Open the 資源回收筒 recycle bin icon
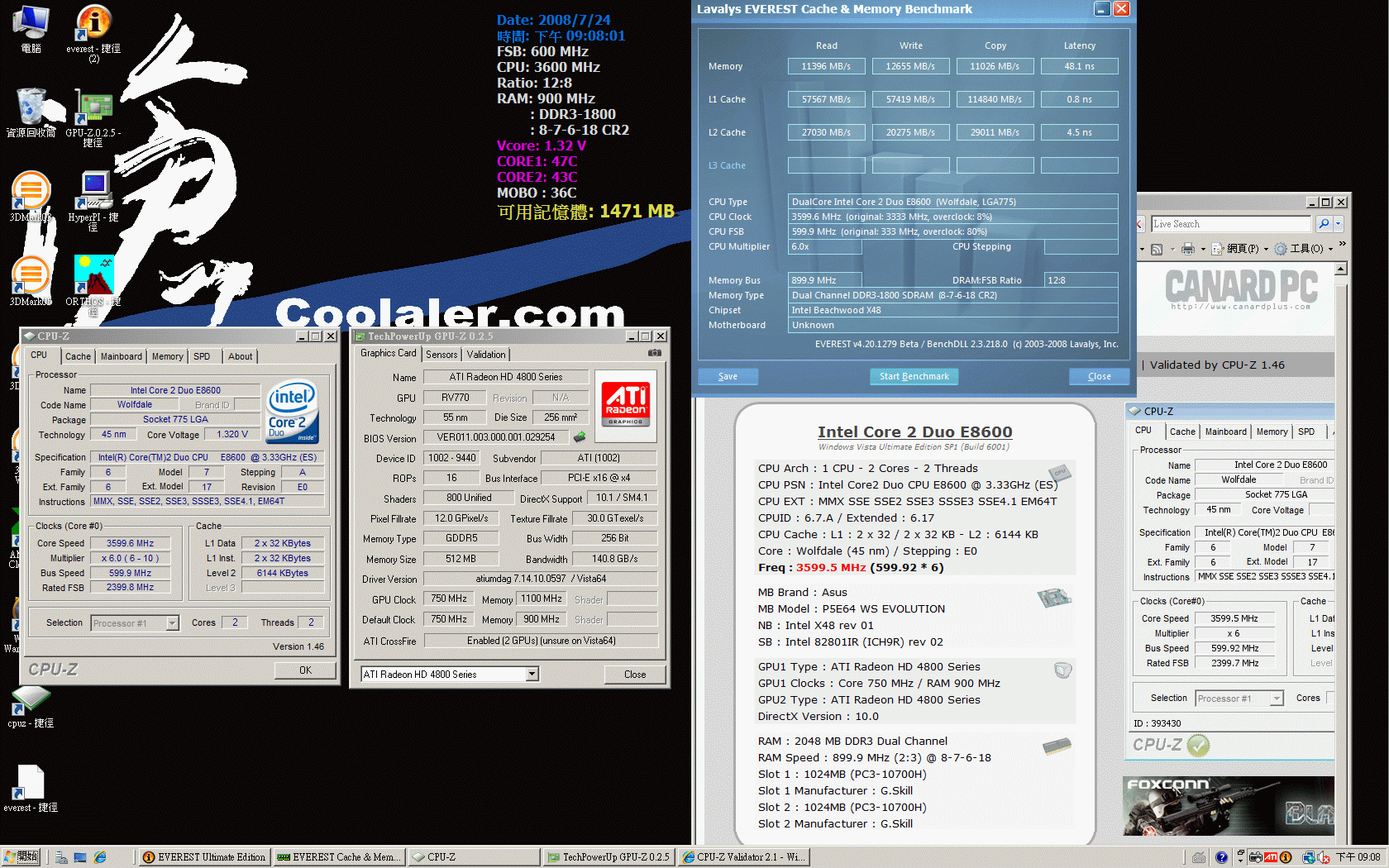The width and height of the screenshot is (1389, 868). (x=31, y=112)
